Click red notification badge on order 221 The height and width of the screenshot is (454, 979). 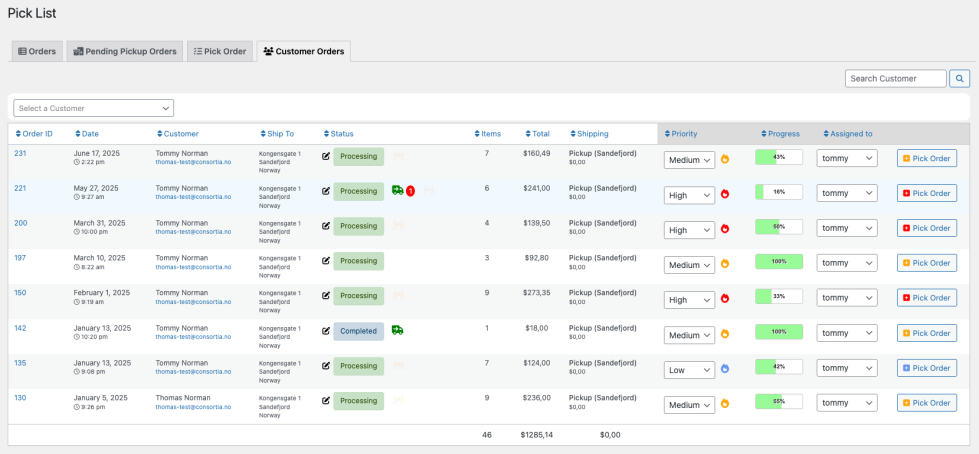coord(410,191)
